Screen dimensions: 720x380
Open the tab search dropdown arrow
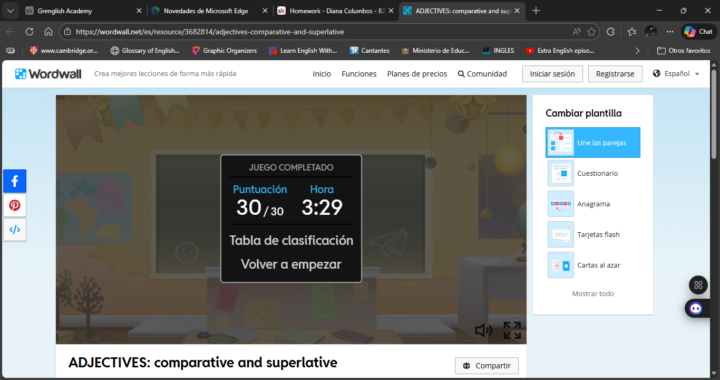click(10, 11)
